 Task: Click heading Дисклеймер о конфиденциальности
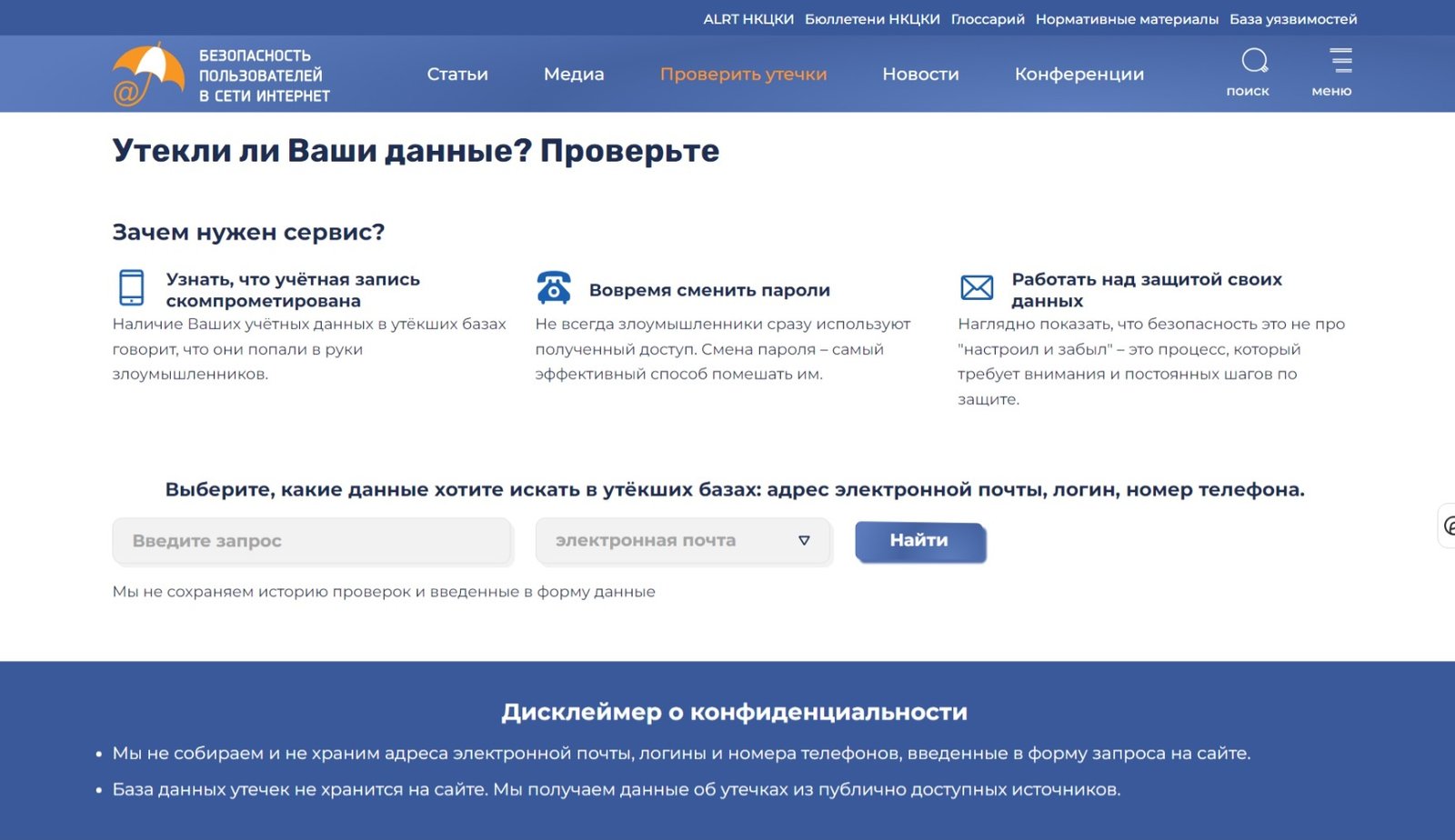(x=734, y=712)
